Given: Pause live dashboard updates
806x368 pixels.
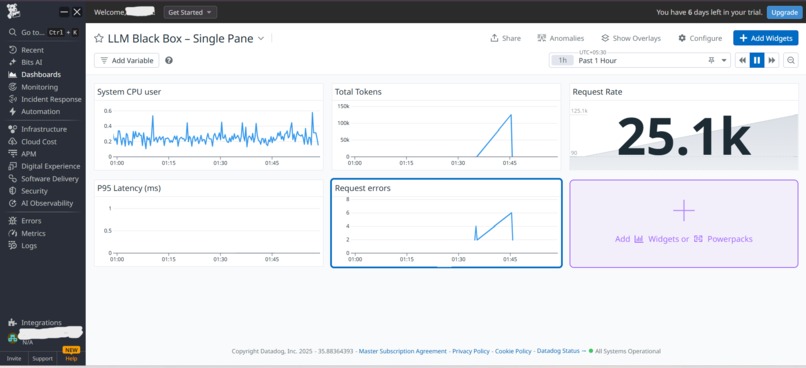Looking at the screenshot, I should (757, 60).
